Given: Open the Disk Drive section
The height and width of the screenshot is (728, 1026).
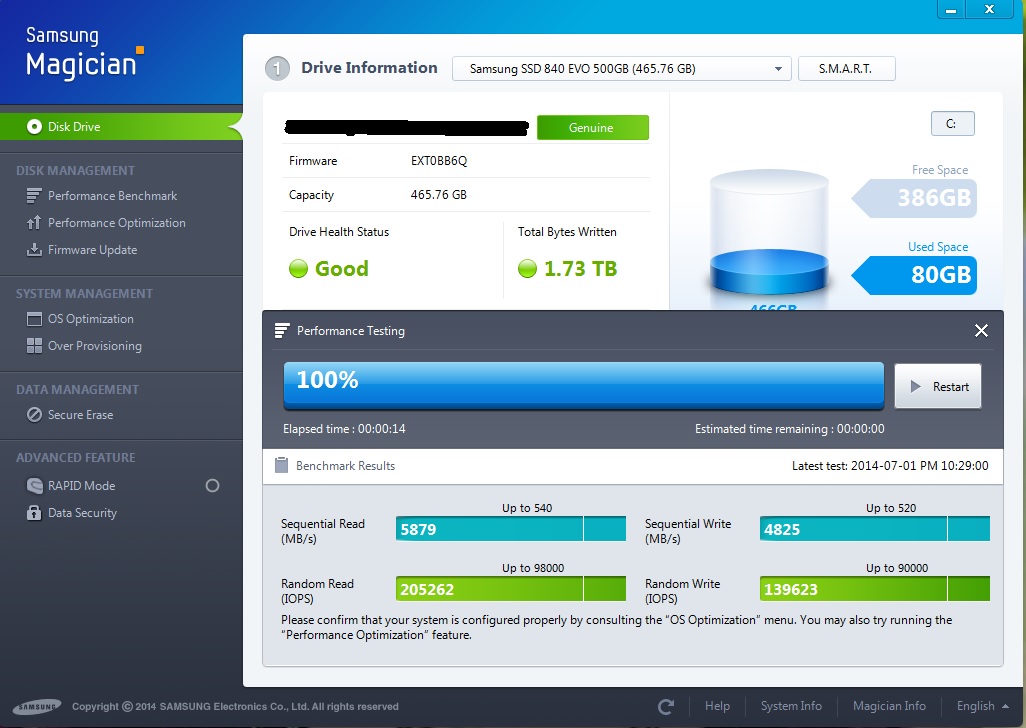Looking at the screenshot, I should [x=121, y=126].
